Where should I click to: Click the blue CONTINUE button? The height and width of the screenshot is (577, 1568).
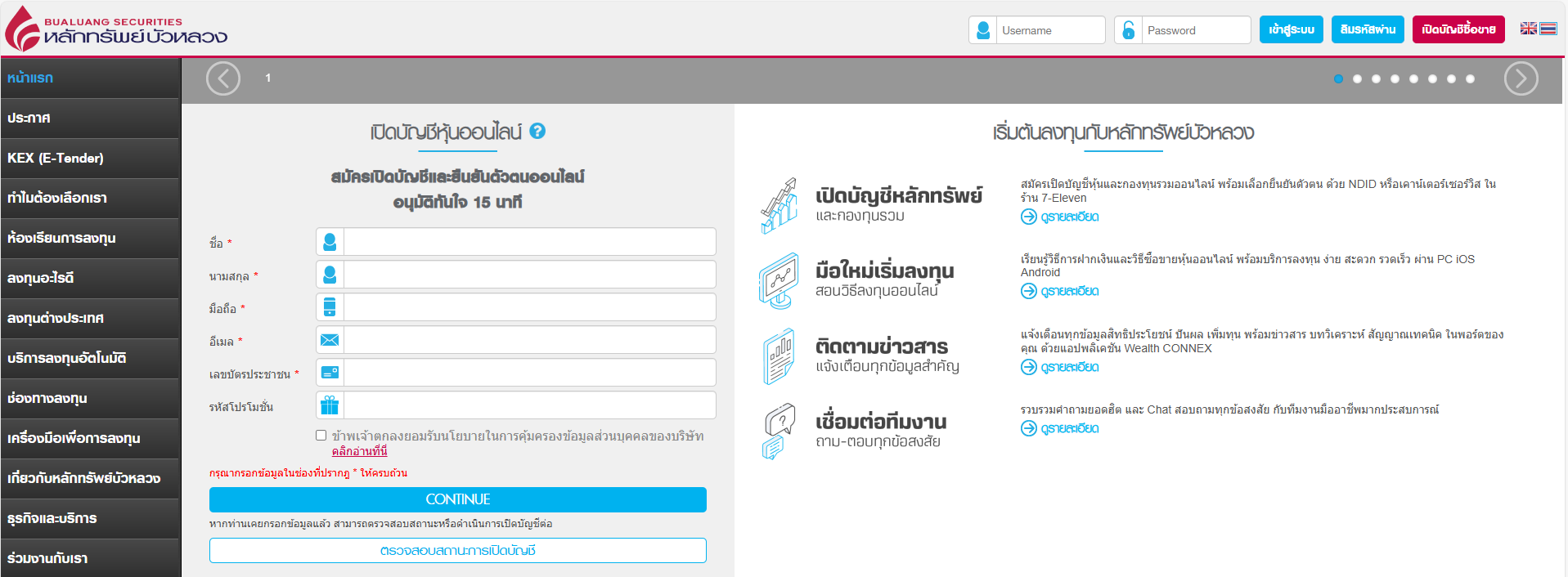458,499
